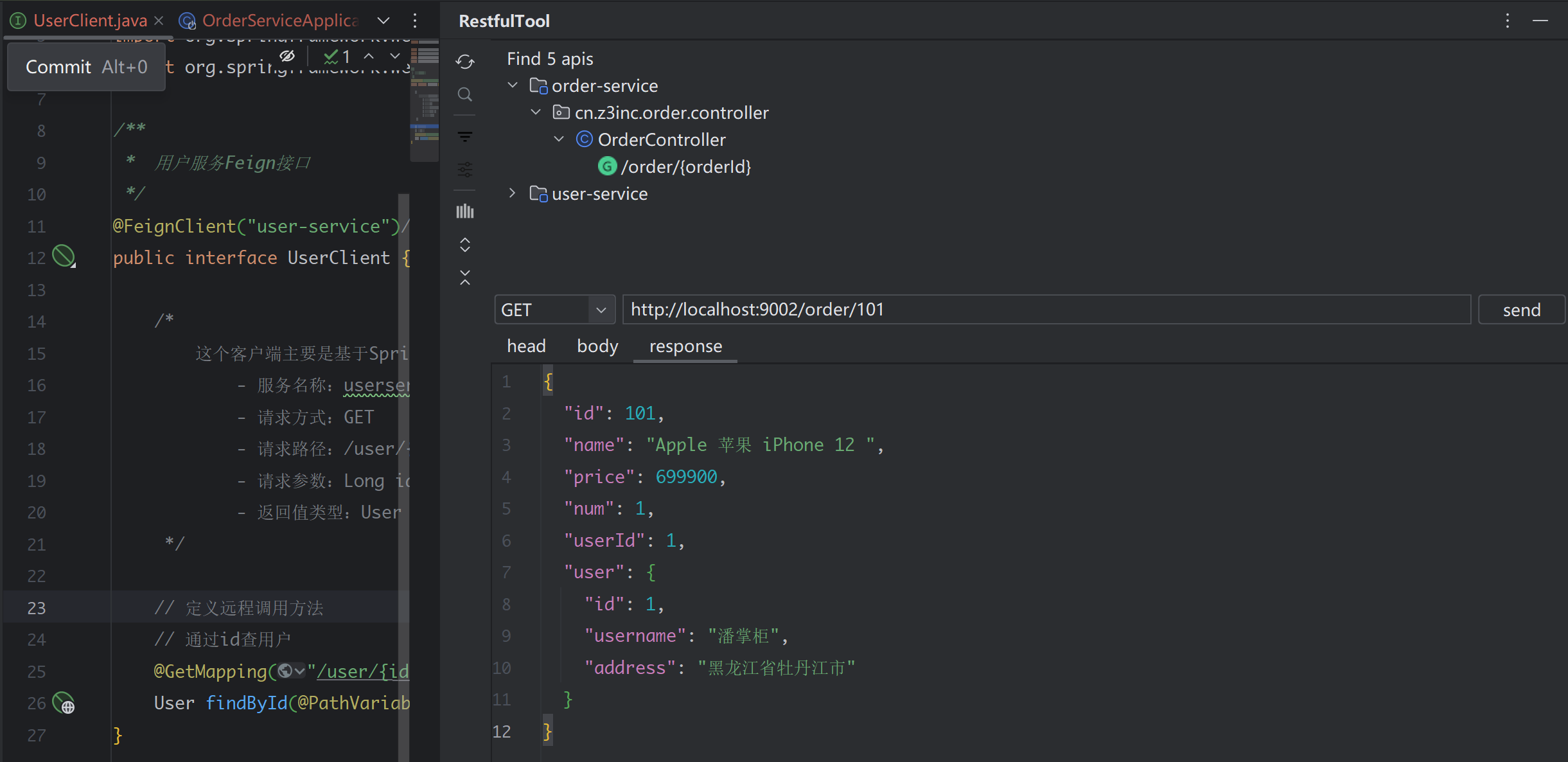Expand the user-service tree node
Viewport: 1568px width, 762px height.
(513, 193)
